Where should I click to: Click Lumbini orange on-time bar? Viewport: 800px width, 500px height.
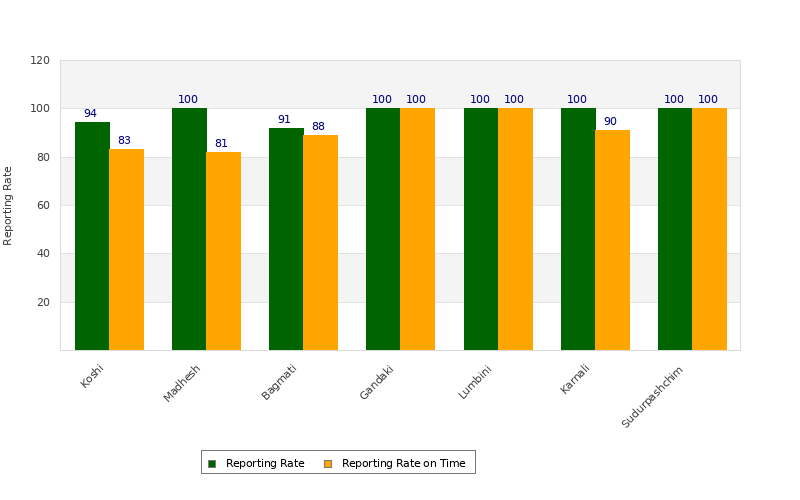tap(515, 229)
